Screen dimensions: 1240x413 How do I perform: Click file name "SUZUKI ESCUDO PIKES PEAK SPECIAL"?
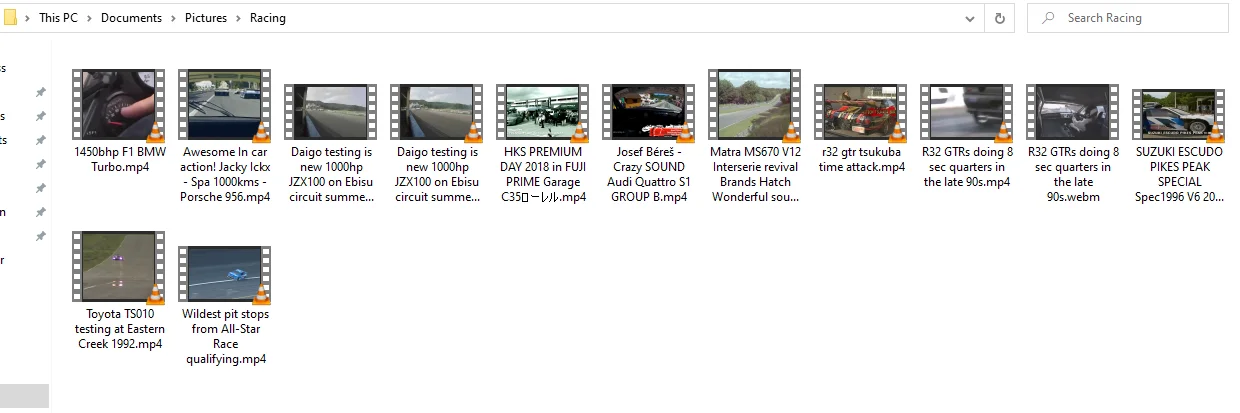tap(1180, 174)
